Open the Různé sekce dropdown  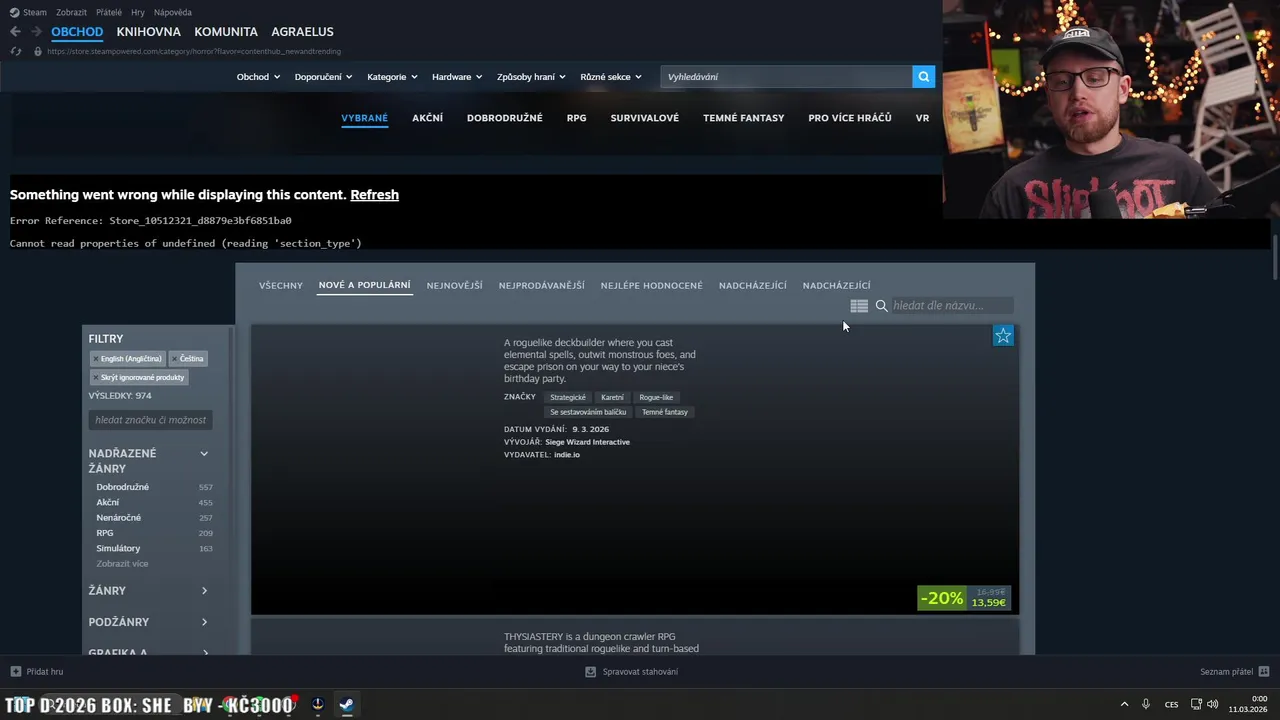(x=610, y=77)
